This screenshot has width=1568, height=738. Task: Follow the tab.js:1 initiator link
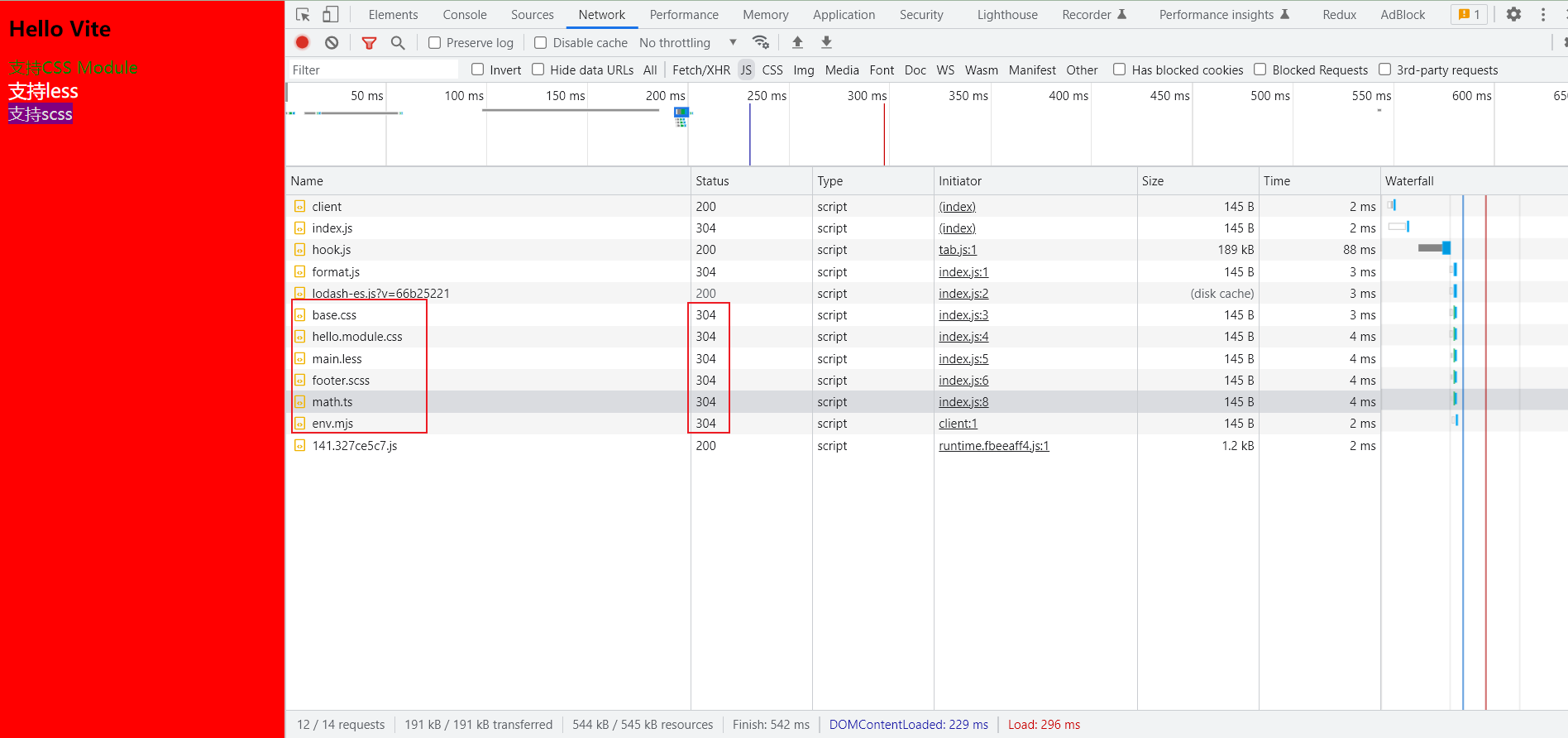(958, 250)
